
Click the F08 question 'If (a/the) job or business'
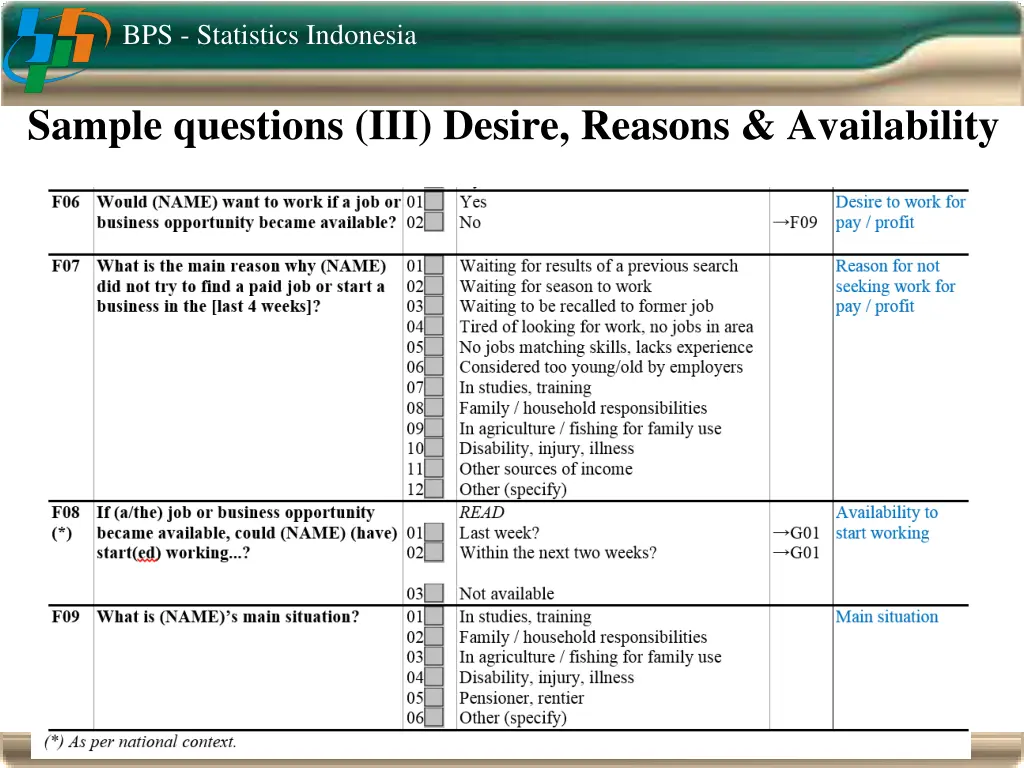[247, 533]
